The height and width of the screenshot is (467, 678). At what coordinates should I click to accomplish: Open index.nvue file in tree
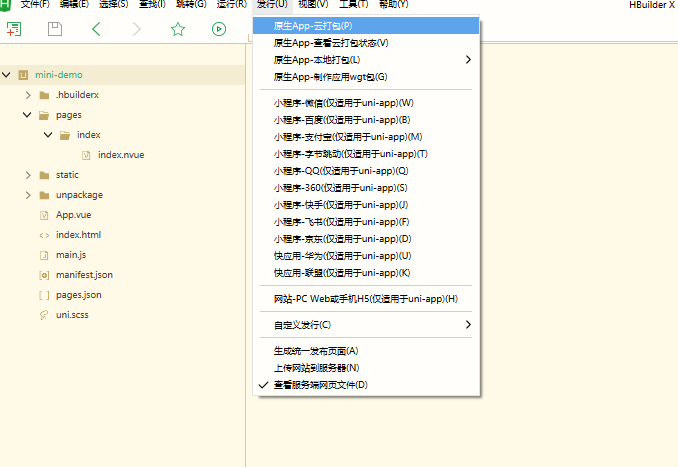pos(122,155)
